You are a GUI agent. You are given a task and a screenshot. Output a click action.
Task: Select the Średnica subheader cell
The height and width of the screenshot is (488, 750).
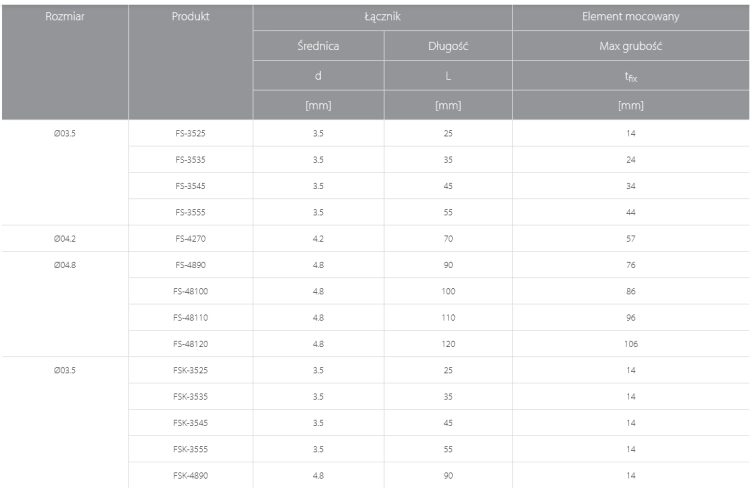[x=318, y=46]
